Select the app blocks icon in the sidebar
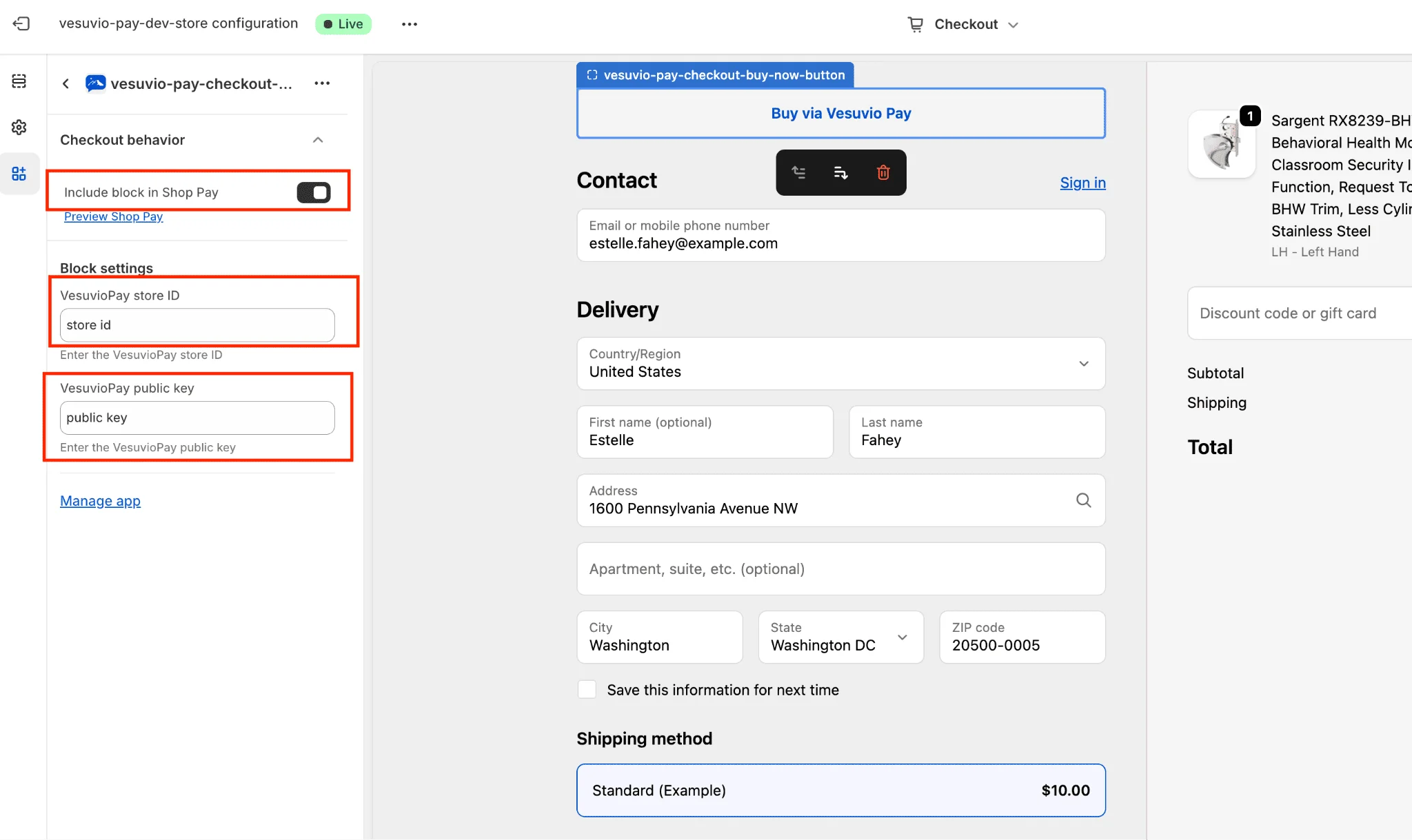The image size is (1412, 840). tap(19, 173)
